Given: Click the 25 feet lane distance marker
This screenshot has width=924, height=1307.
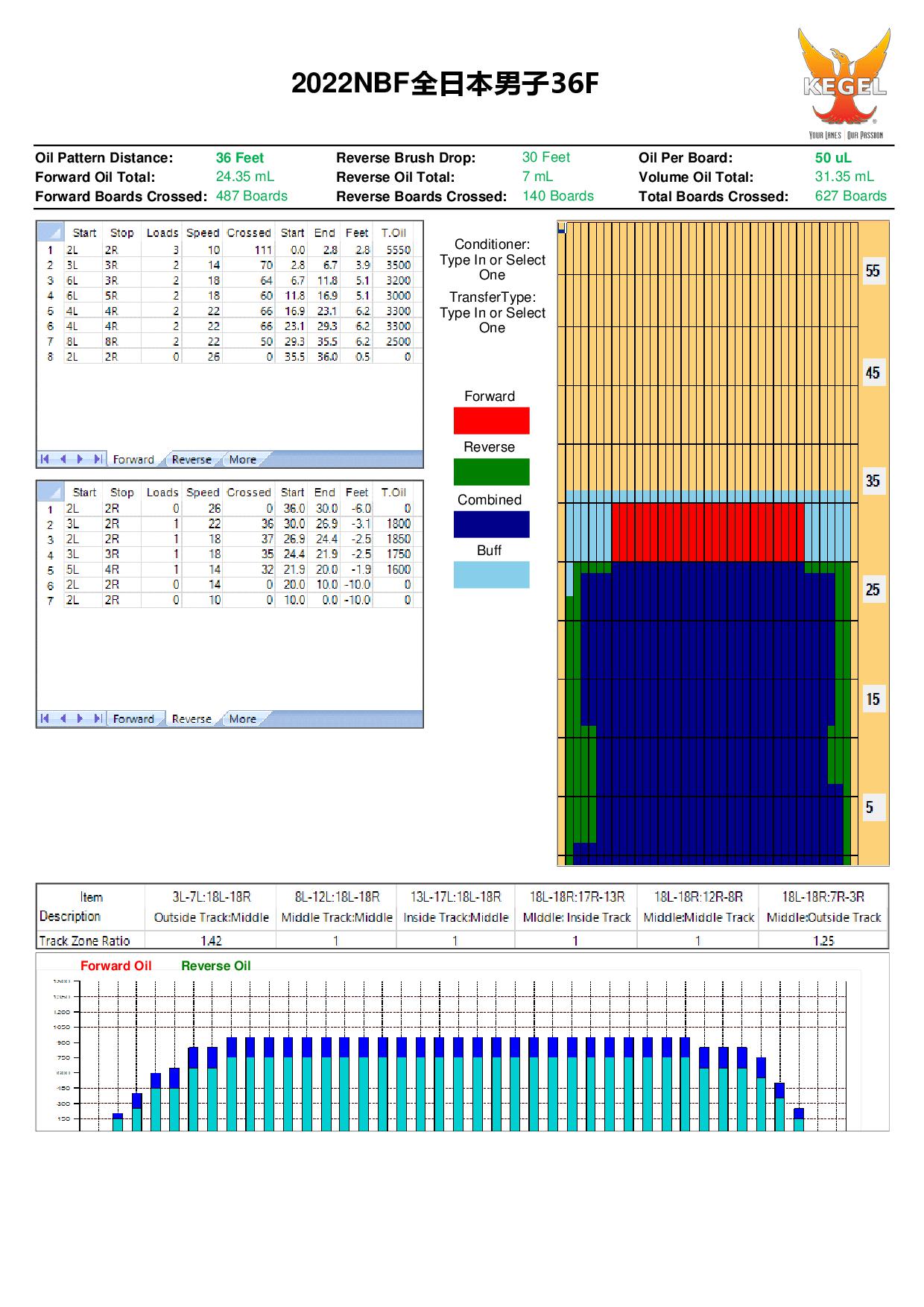Looking at the screenshot, I should point(873,590).
